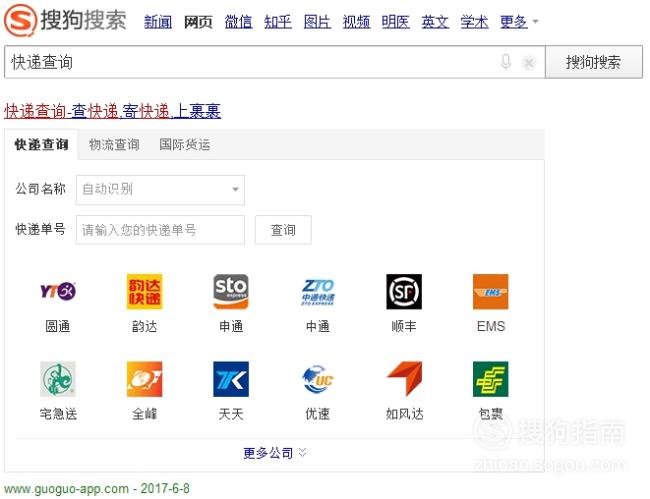Image resolution: width=650 pixels, height=499 pixels.
Task: Open the 英文 search category
Action: click(x=435, y=22)
